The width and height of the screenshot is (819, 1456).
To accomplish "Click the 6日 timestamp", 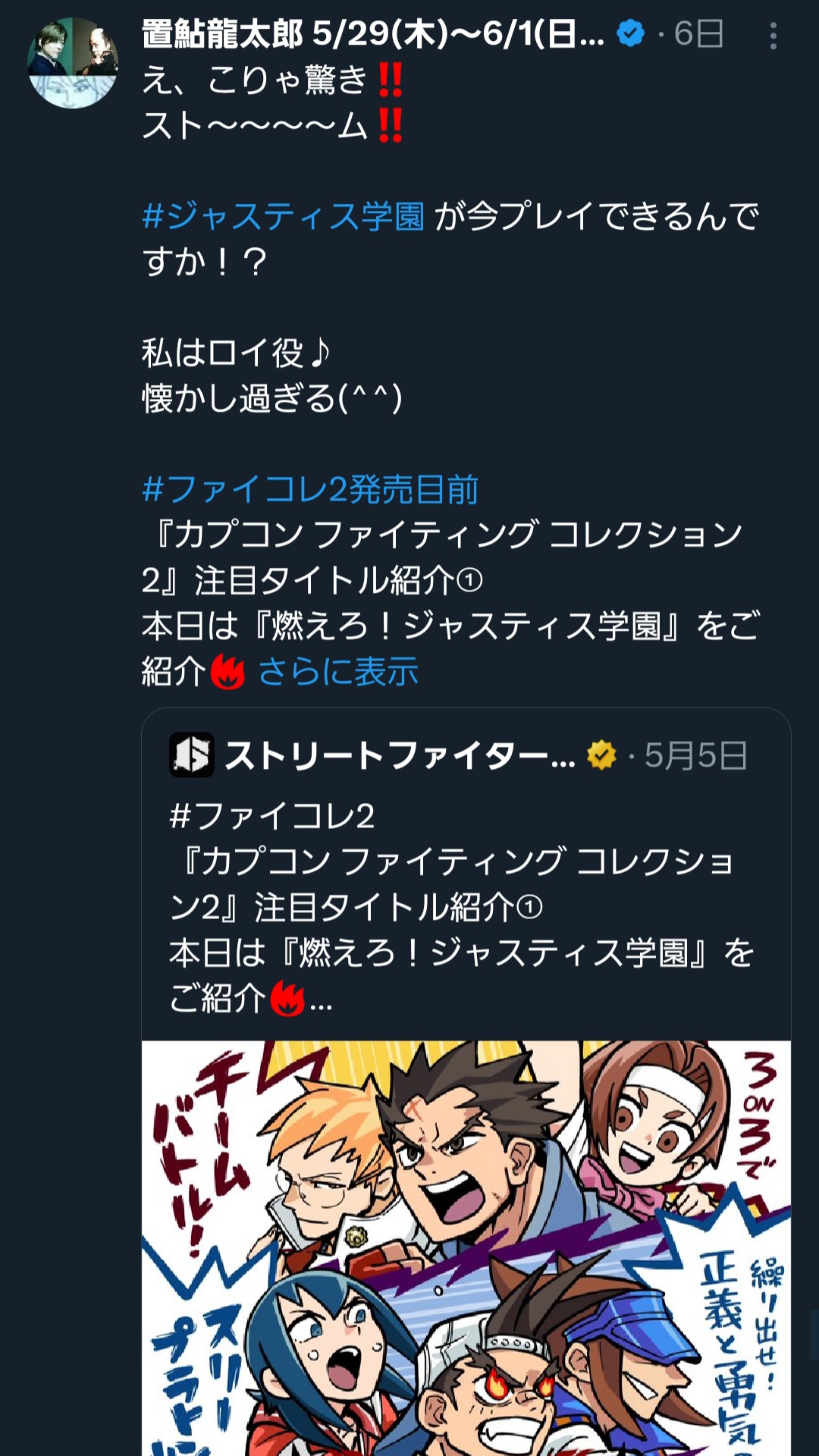I will coord(698,34).
